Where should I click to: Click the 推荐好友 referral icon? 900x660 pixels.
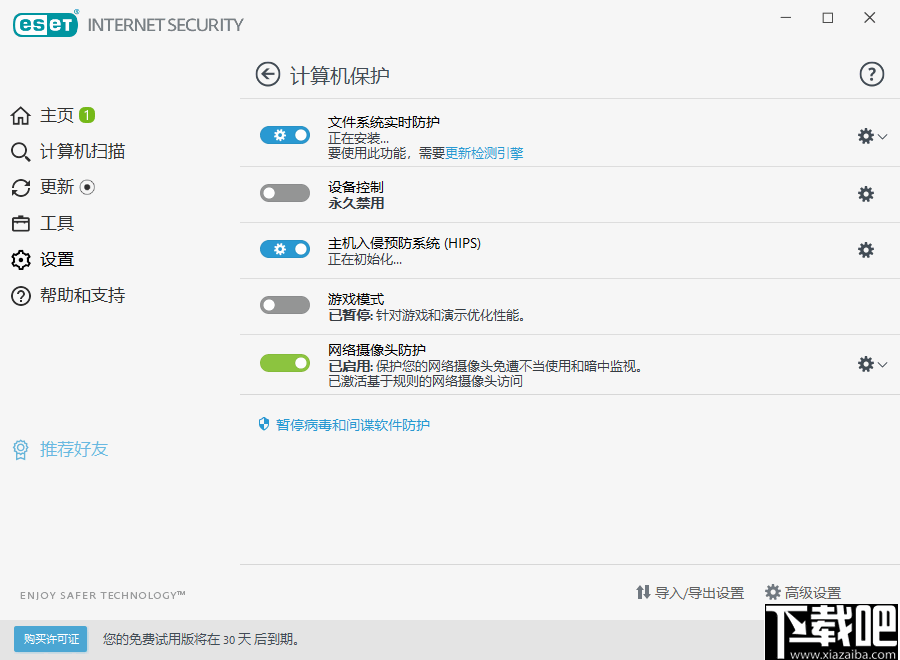pos(21,450)
